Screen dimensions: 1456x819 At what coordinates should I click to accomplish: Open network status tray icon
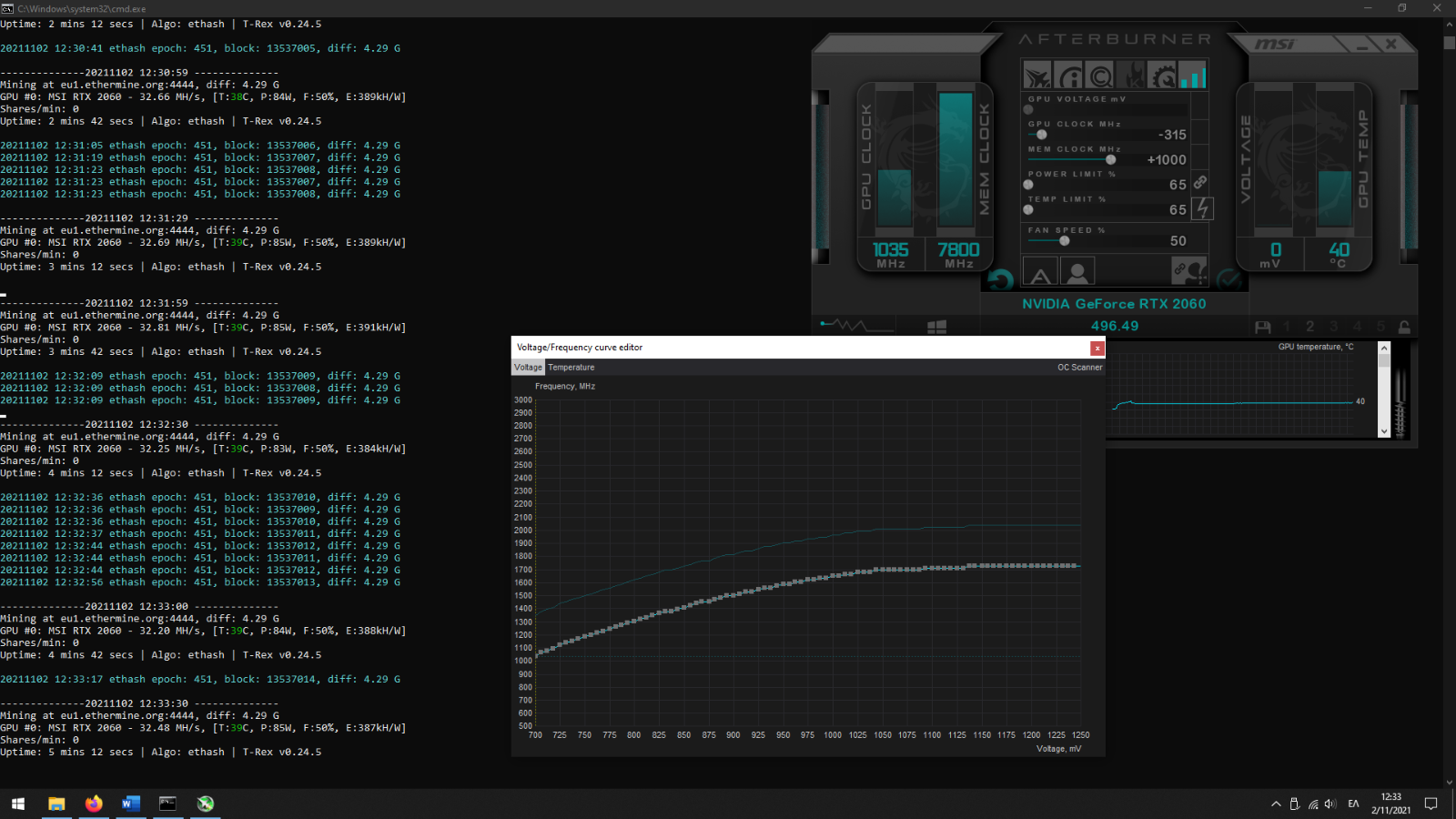point(1313,804)
